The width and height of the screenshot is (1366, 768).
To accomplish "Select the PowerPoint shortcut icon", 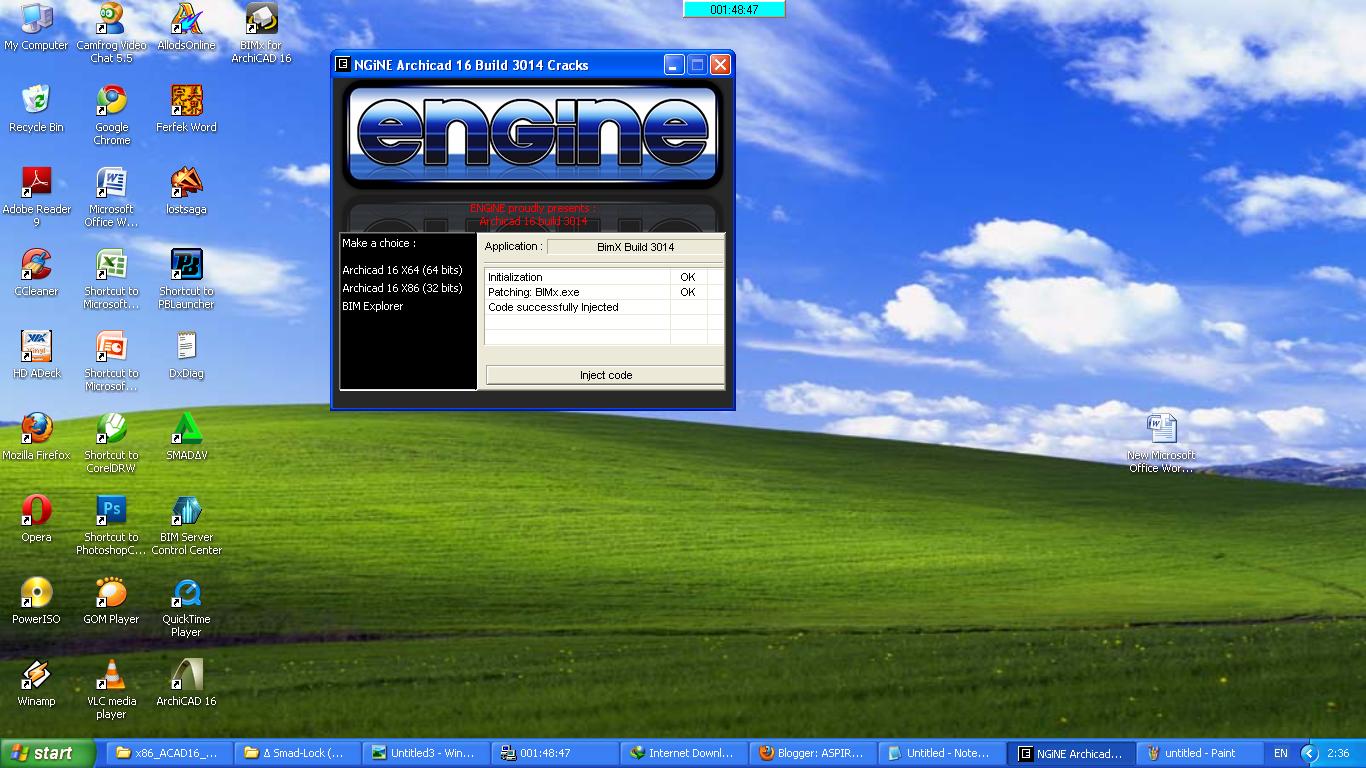I will (111, 361).
